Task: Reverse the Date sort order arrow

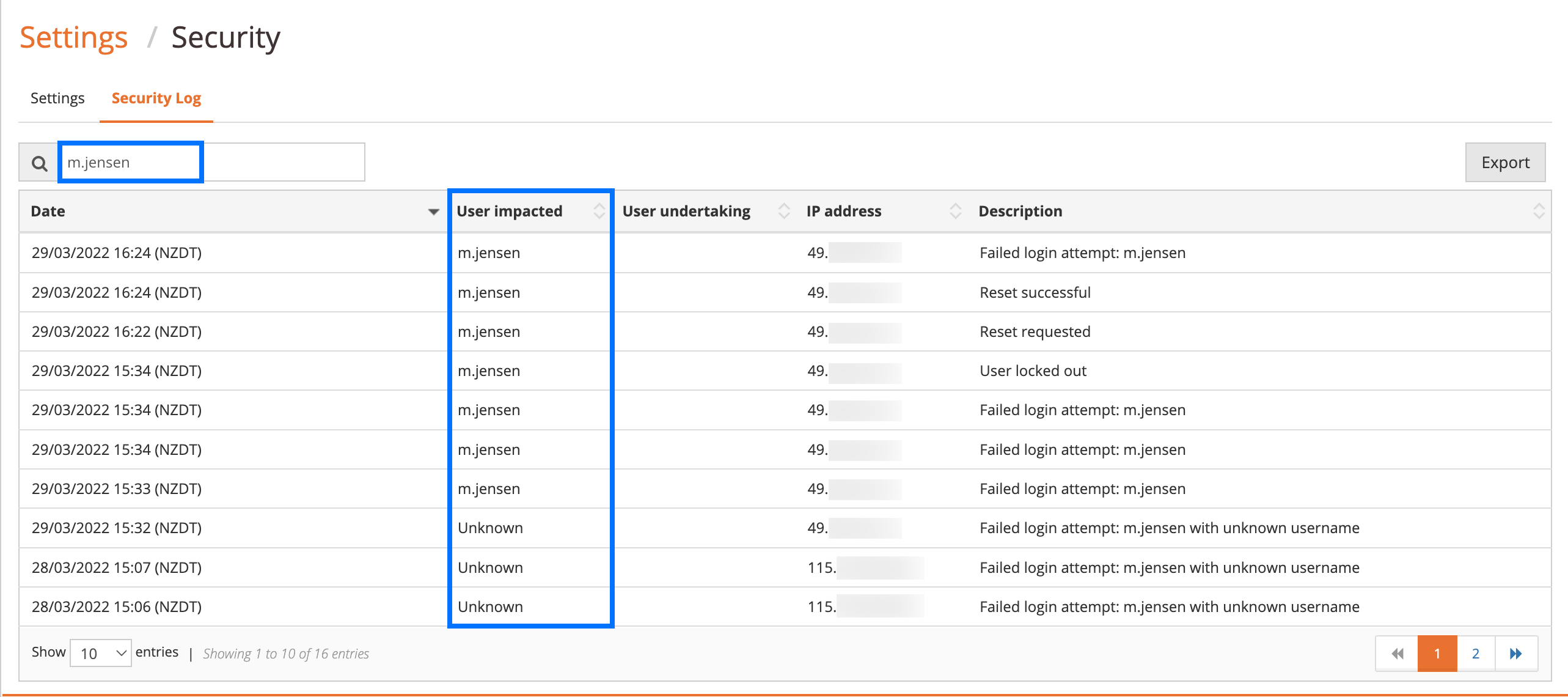Action: pos(433,212)
